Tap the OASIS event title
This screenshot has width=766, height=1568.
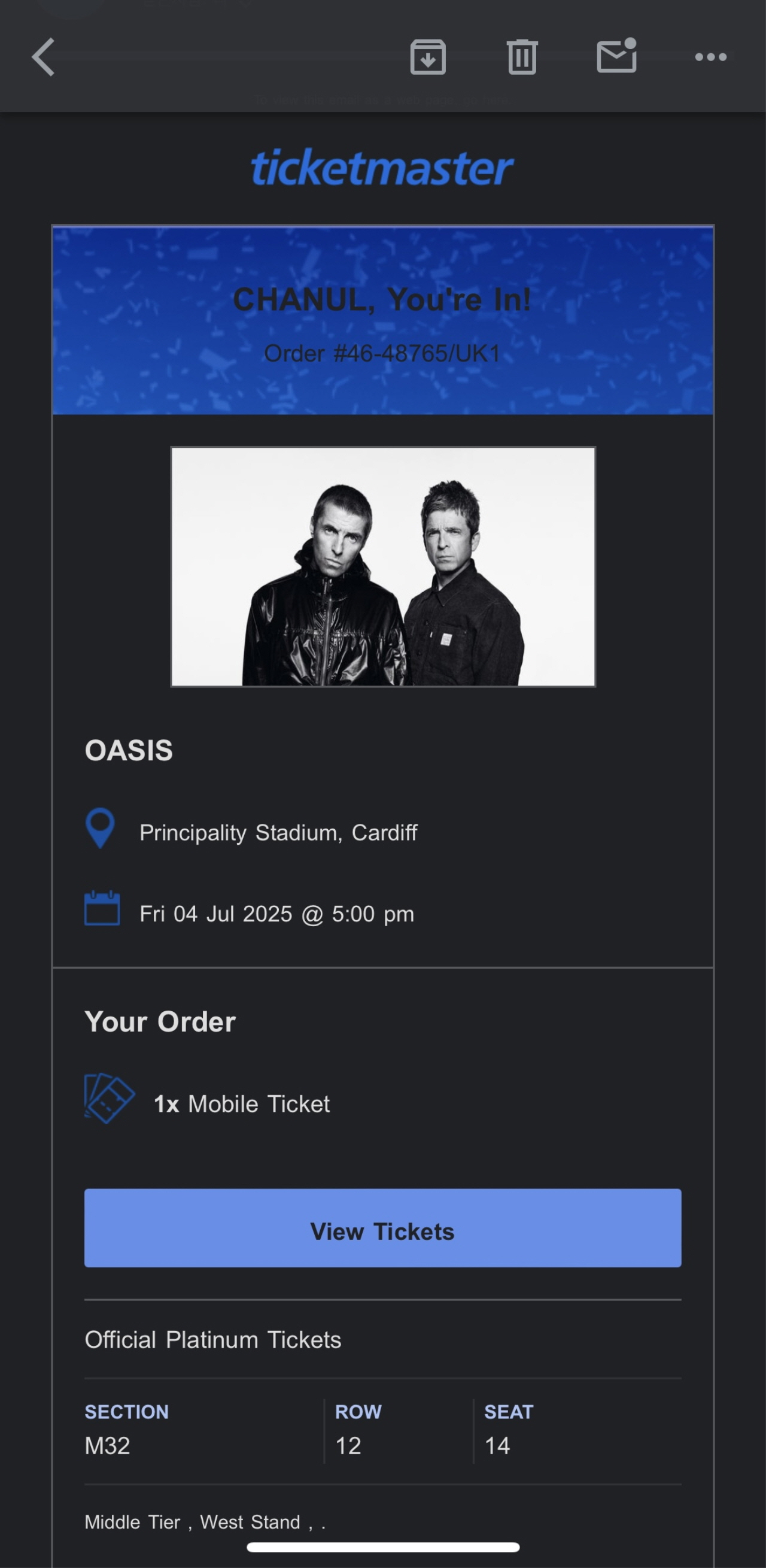[129, 751]
